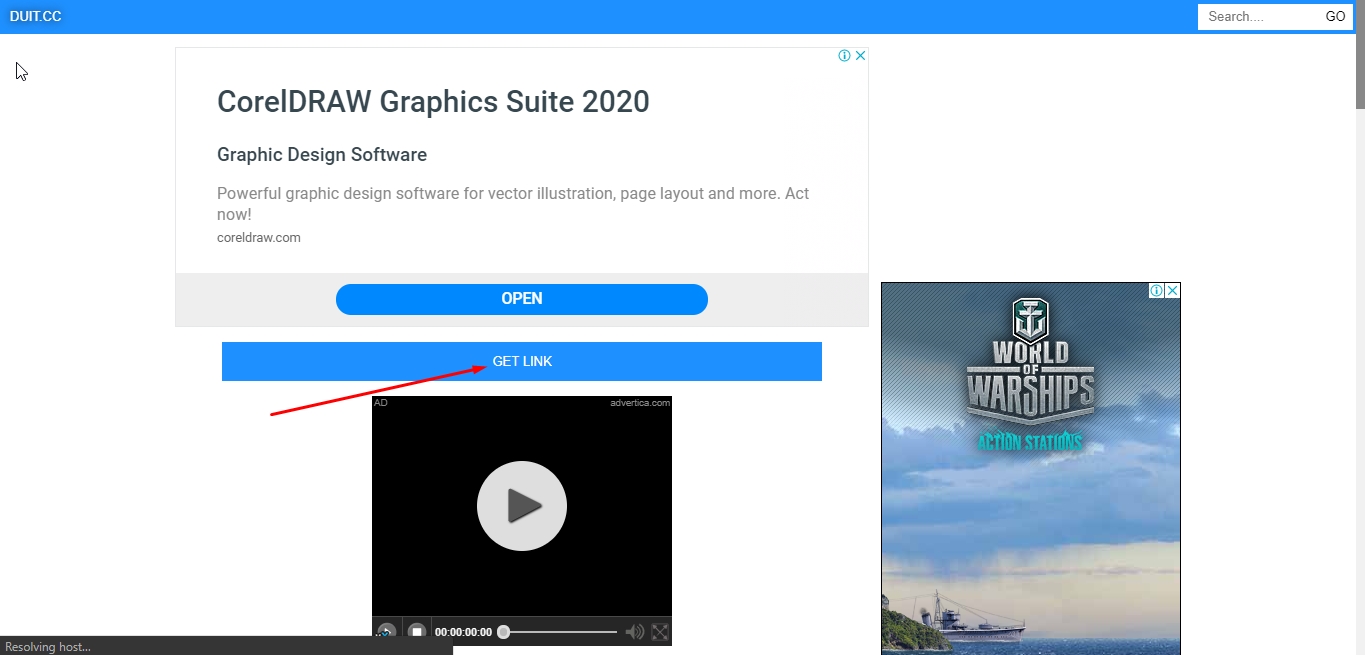Image resolution: width=1365 pixels, height=655 pixels.
Task: Open the CorelDRAW Graphics Suite 2020 headline
Action: tap(433, 101)
